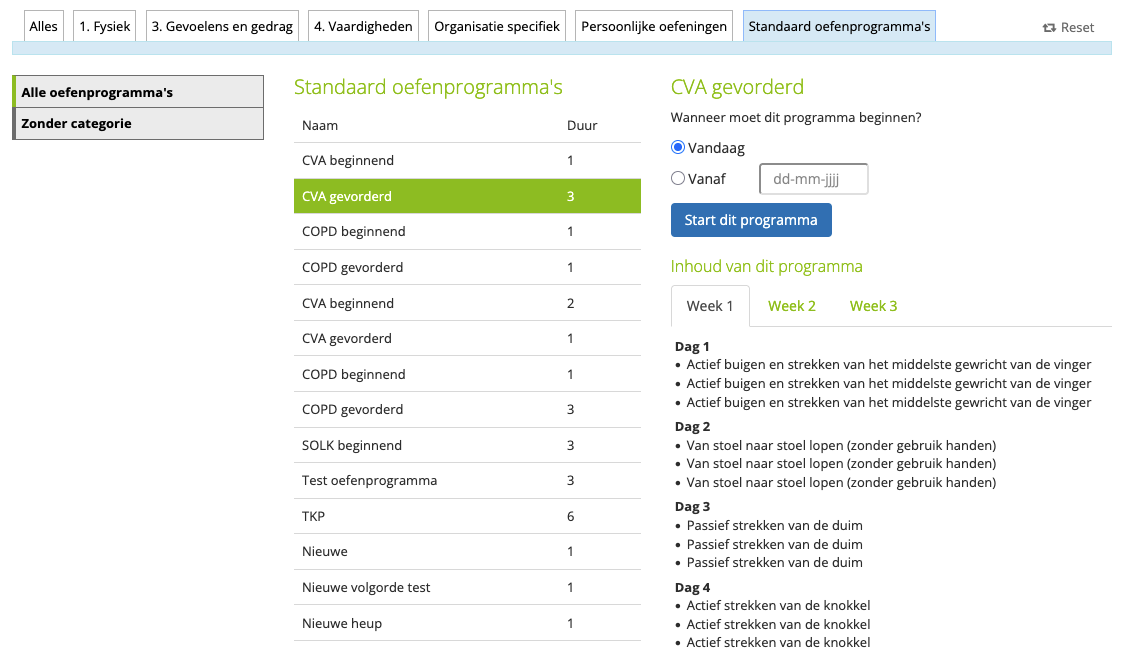
Task: Choose the TKP program row
Action: (467, 516)
